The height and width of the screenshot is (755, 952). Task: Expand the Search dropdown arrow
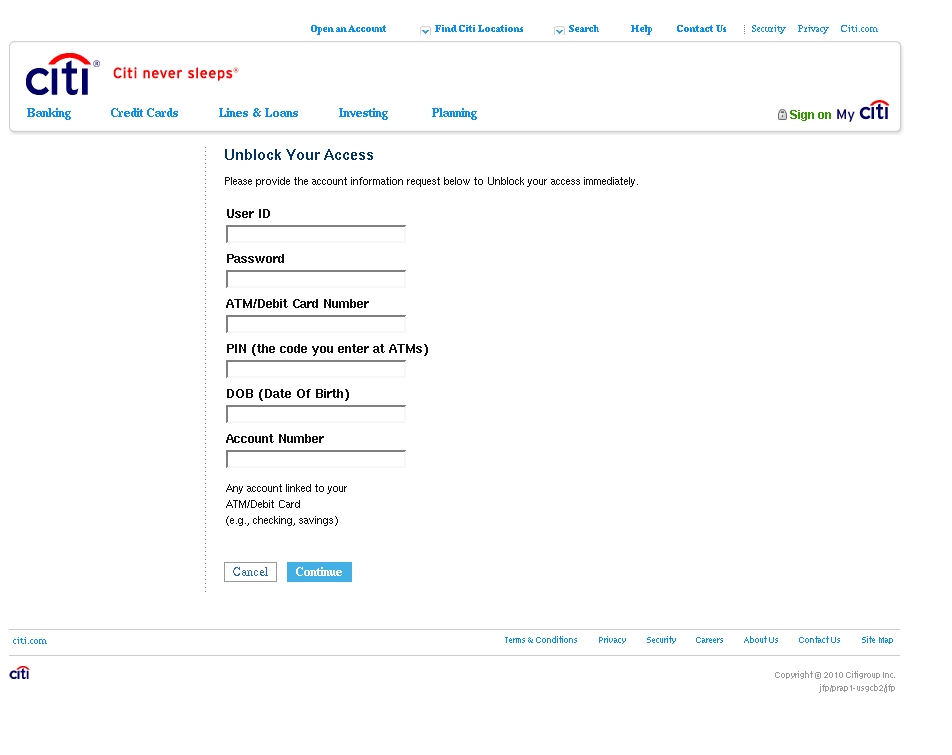click(559, 30)
